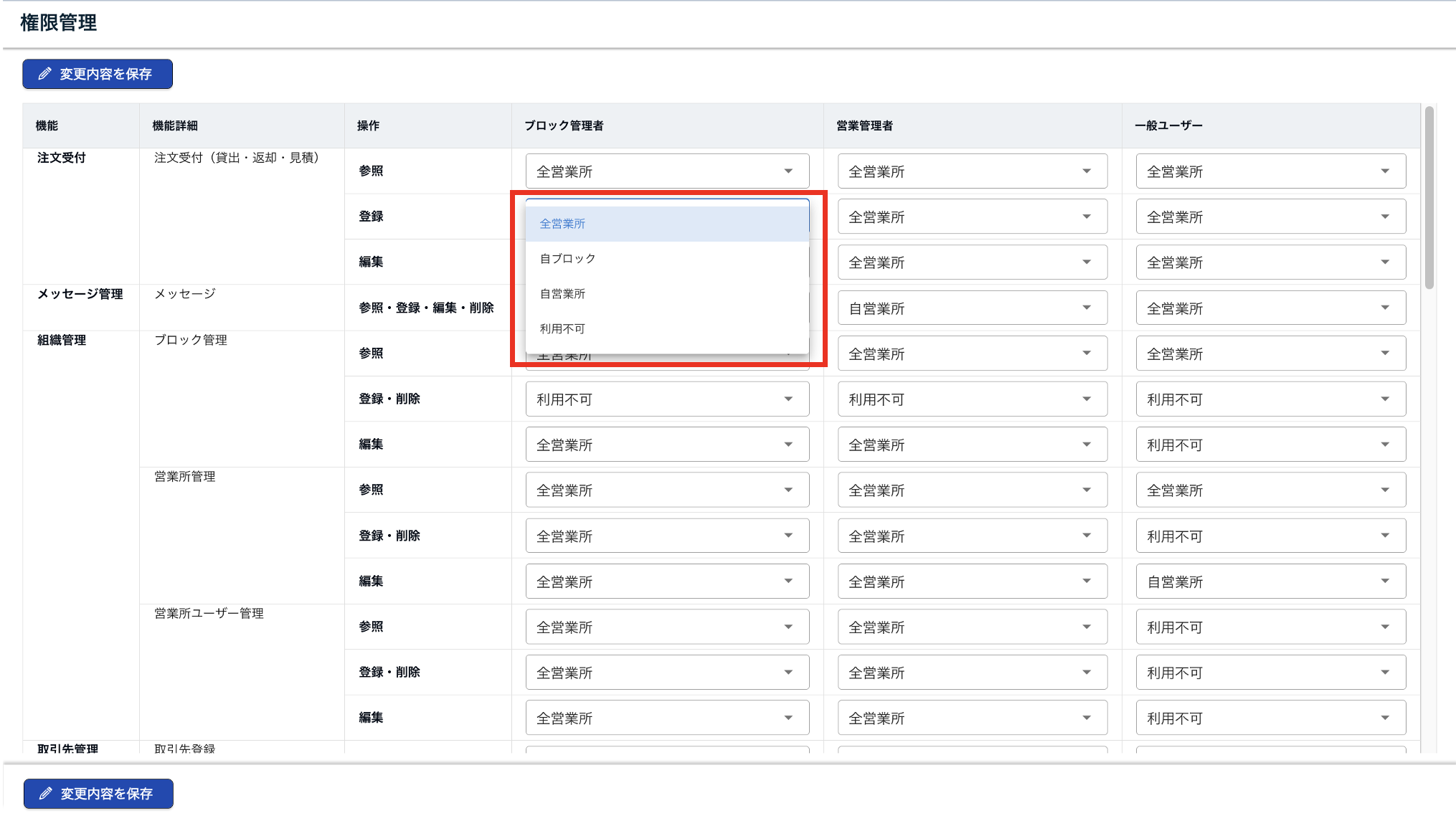Viewport: 1456px width, 826px height.
Task: Open ブロック管理者 dropdown for 営業所管理 編集
Action: point(667,581)
